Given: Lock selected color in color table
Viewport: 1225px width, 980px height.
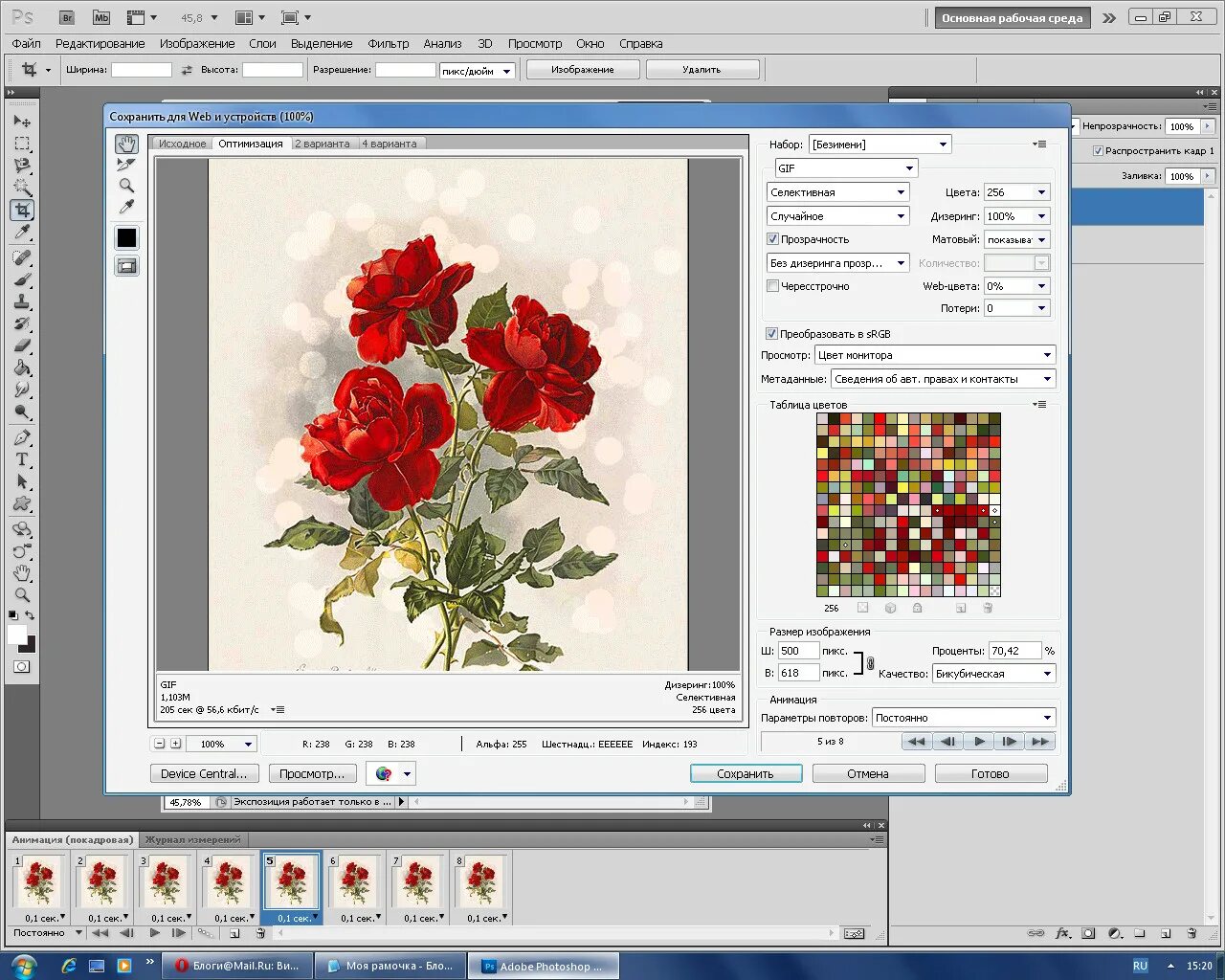Looking at the screenshot, I should coord(917,608).
